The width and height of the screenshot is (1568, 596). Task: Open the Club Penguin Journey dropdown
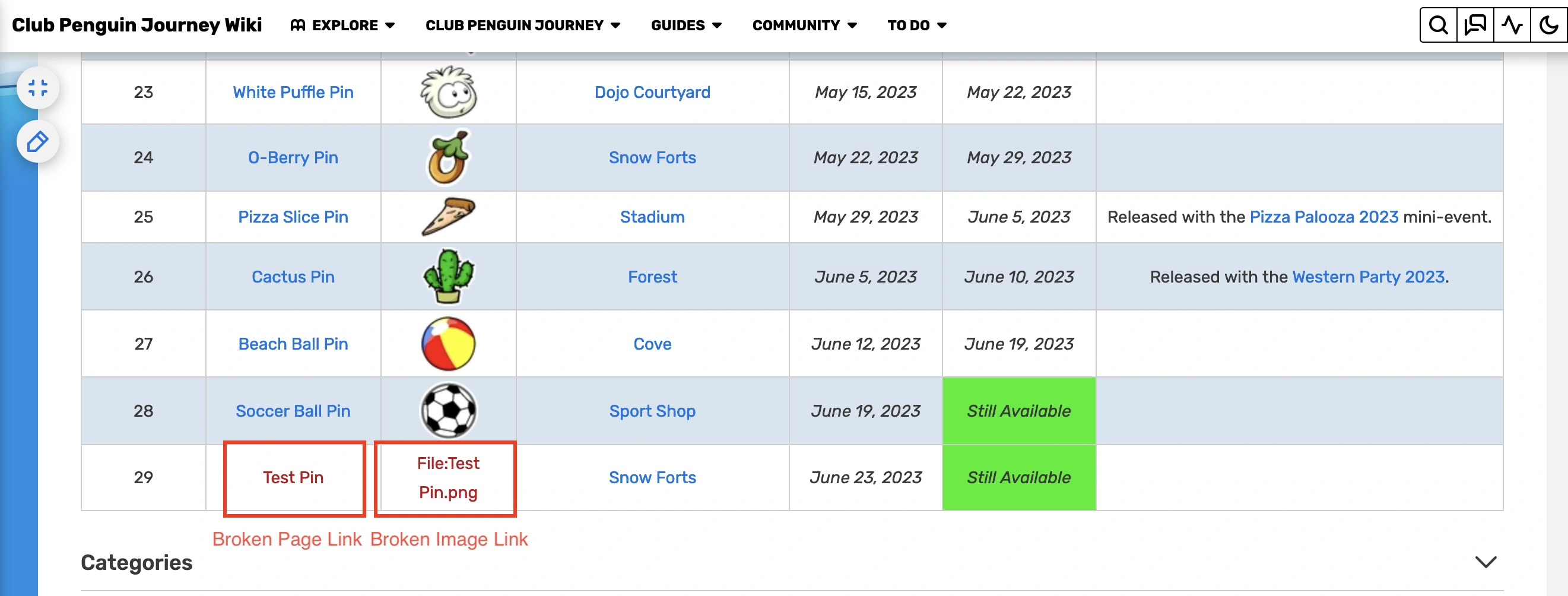(x=522, y=26)
